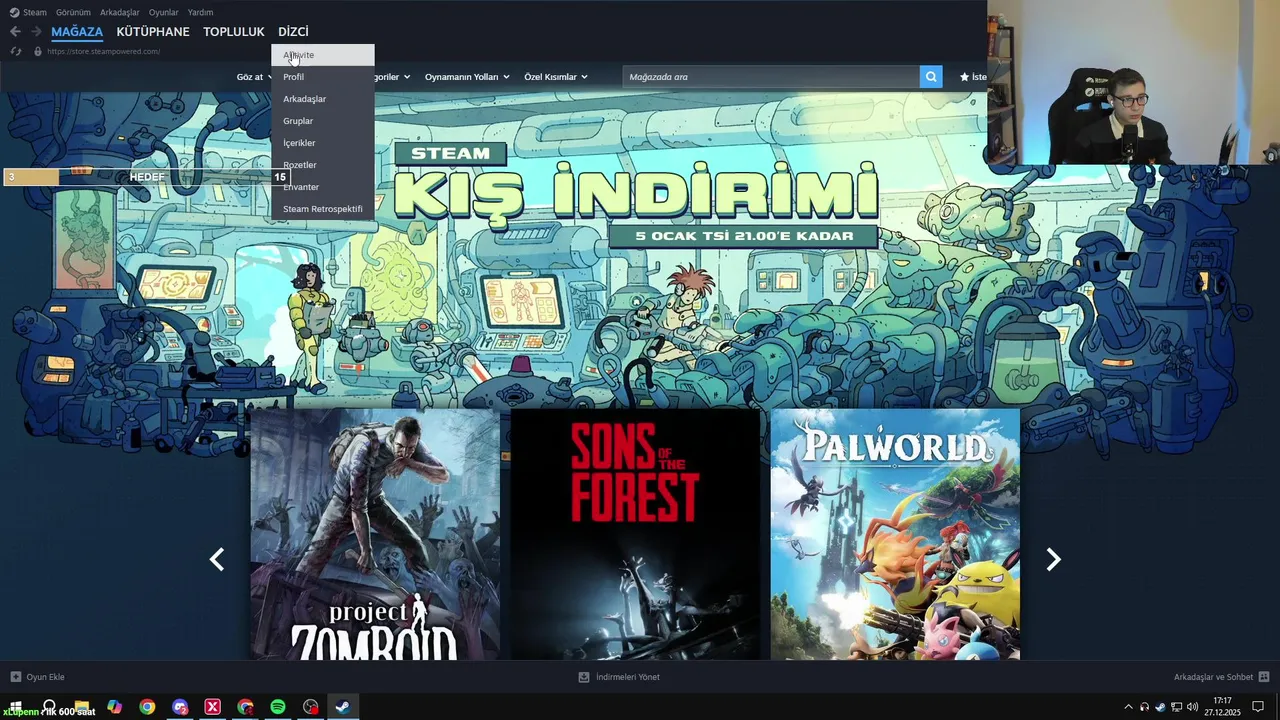The height and width of the screenshot is (720, 1280).
Task: Open OBS Studio from the taskbar
Action: click(x=311, y=707)
